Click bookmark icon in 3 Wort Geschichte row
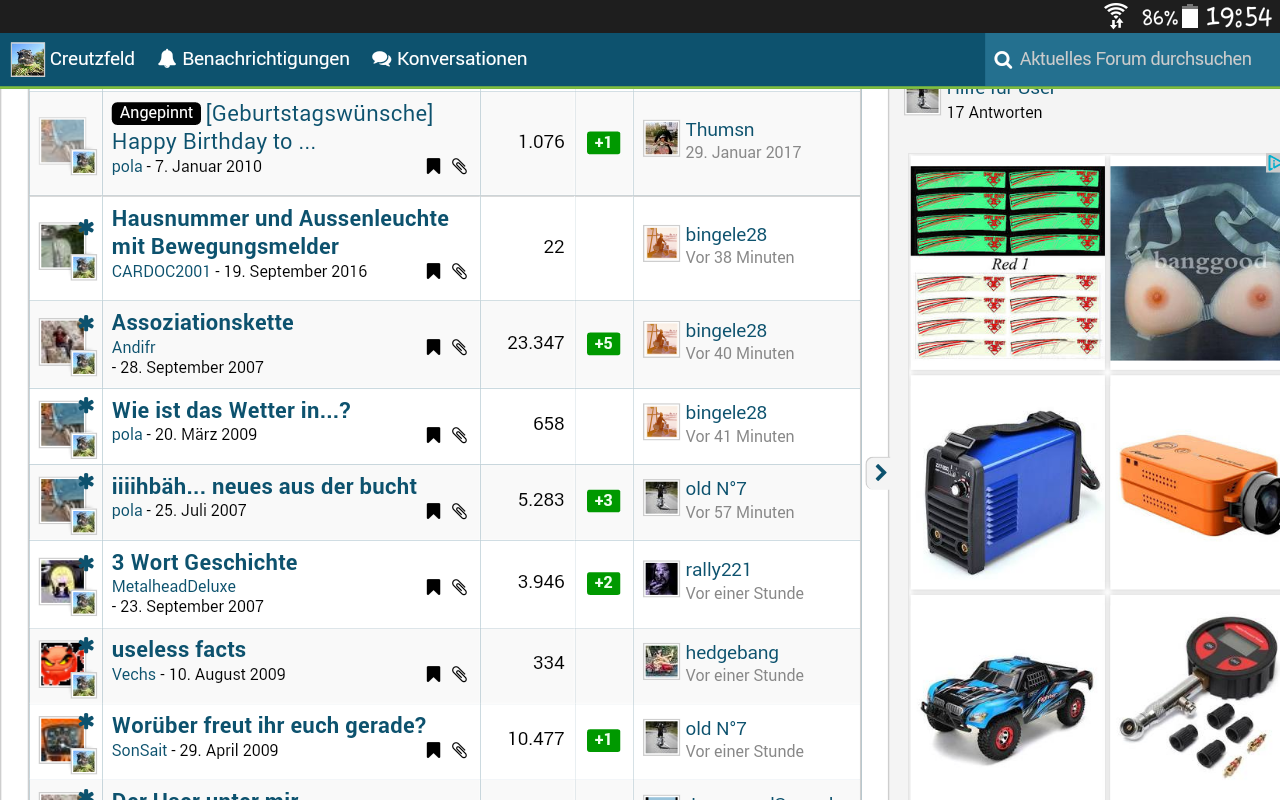 [x=433, y=587]
